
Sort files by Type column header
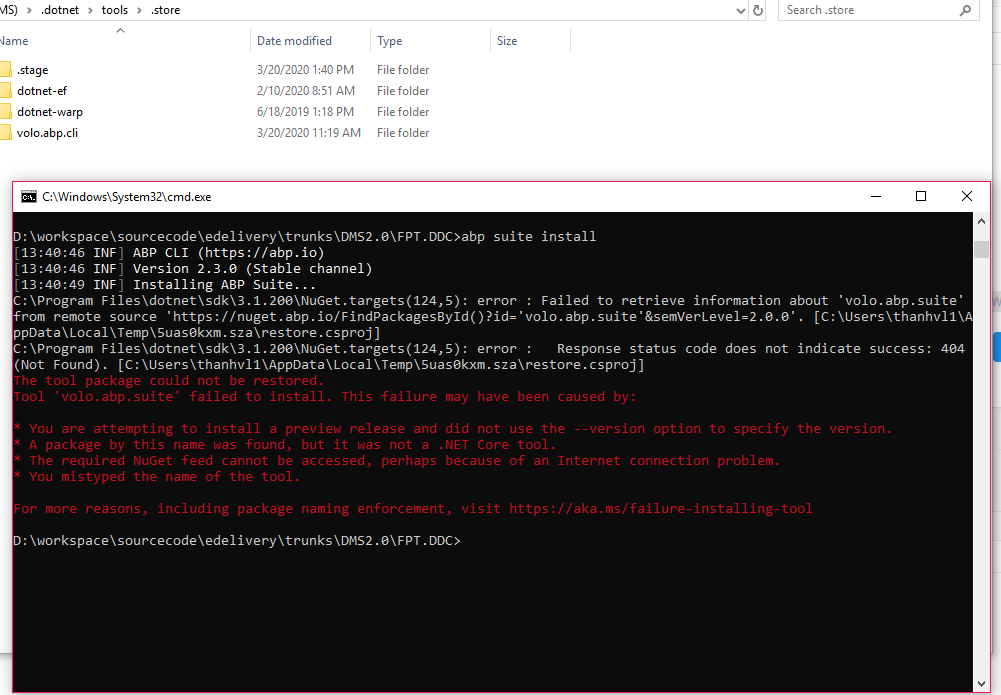[x=390, y=41]
